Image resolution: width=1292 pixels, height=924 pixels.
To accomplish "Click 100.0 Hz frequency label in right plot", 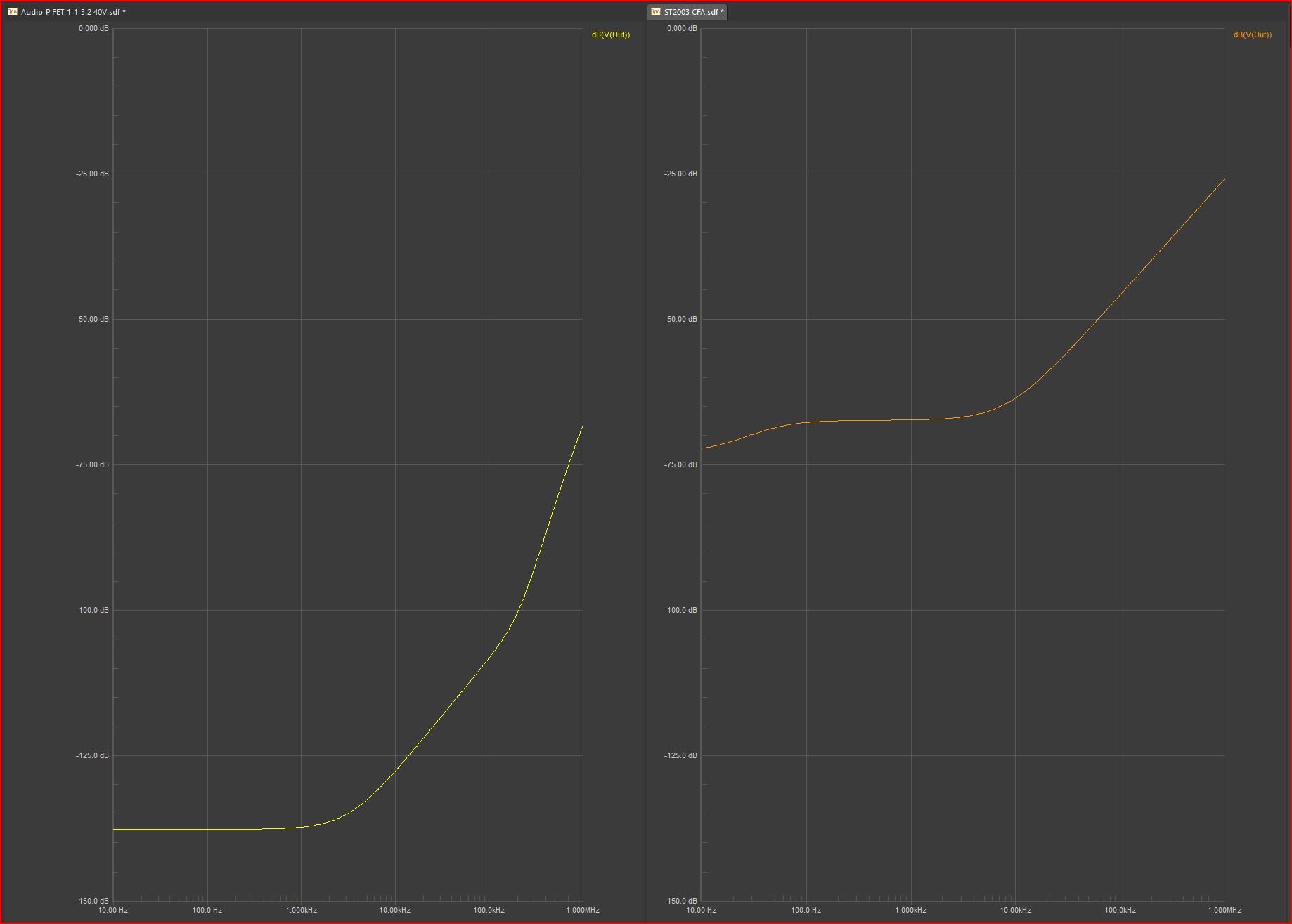I will [x=806, y=910].
